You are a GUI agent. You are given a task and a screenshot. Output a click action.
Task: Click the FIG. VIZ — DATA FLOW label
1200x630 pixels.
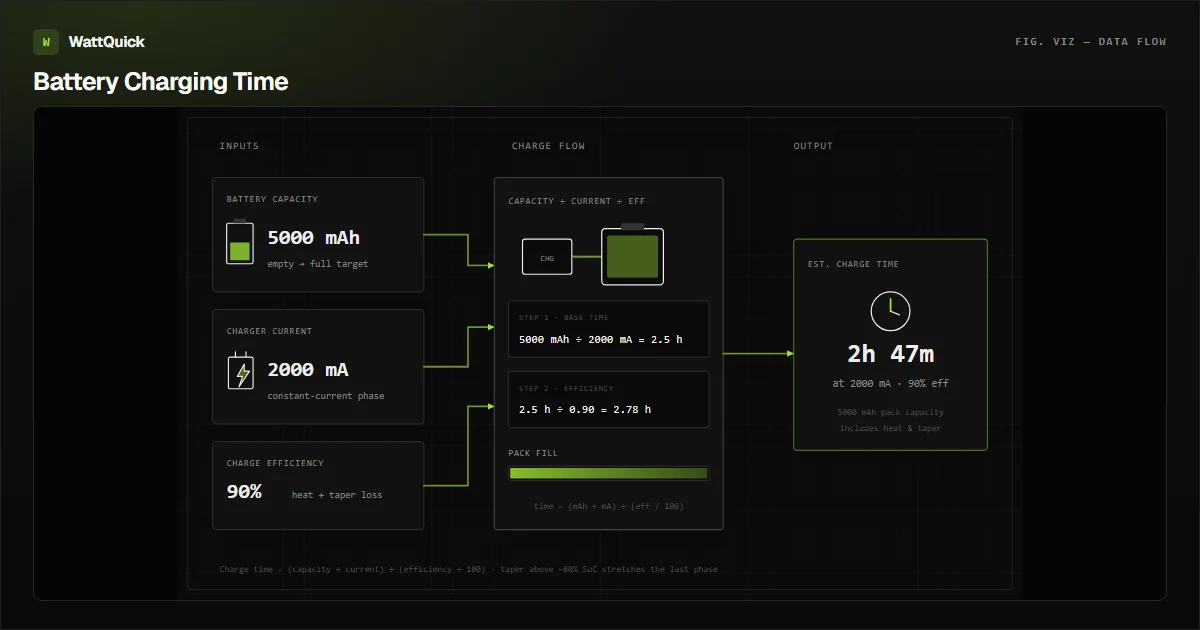1090,42
